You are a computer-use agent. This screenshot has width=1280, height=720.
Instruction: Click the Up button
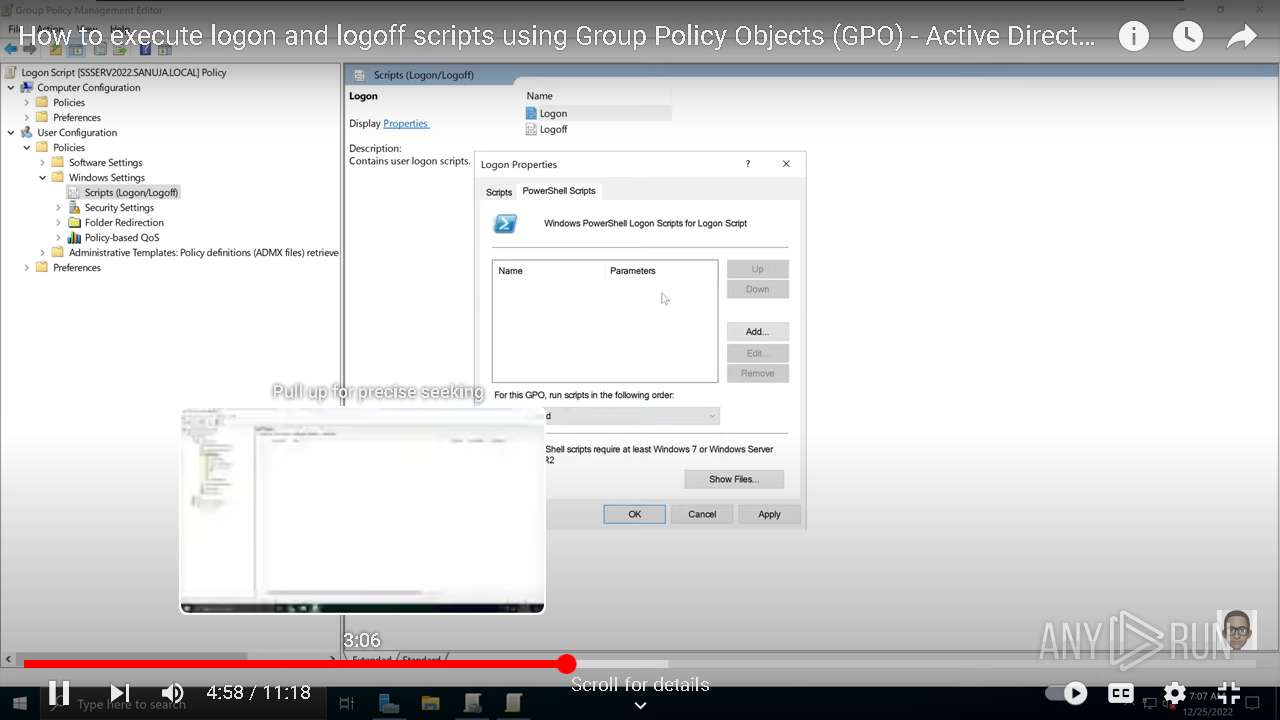point(757,269)
